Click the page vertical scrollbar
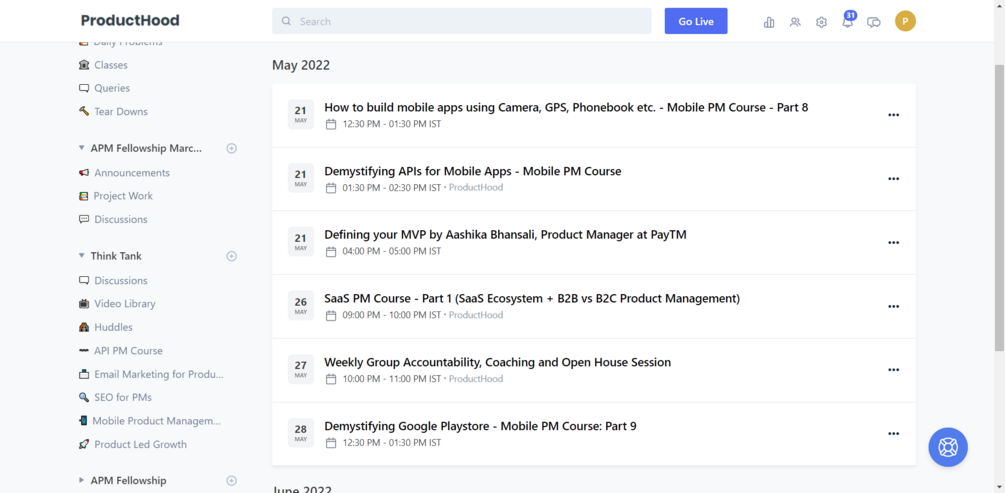This screenshot has width=1005, height=493. (x=999, y=200)
